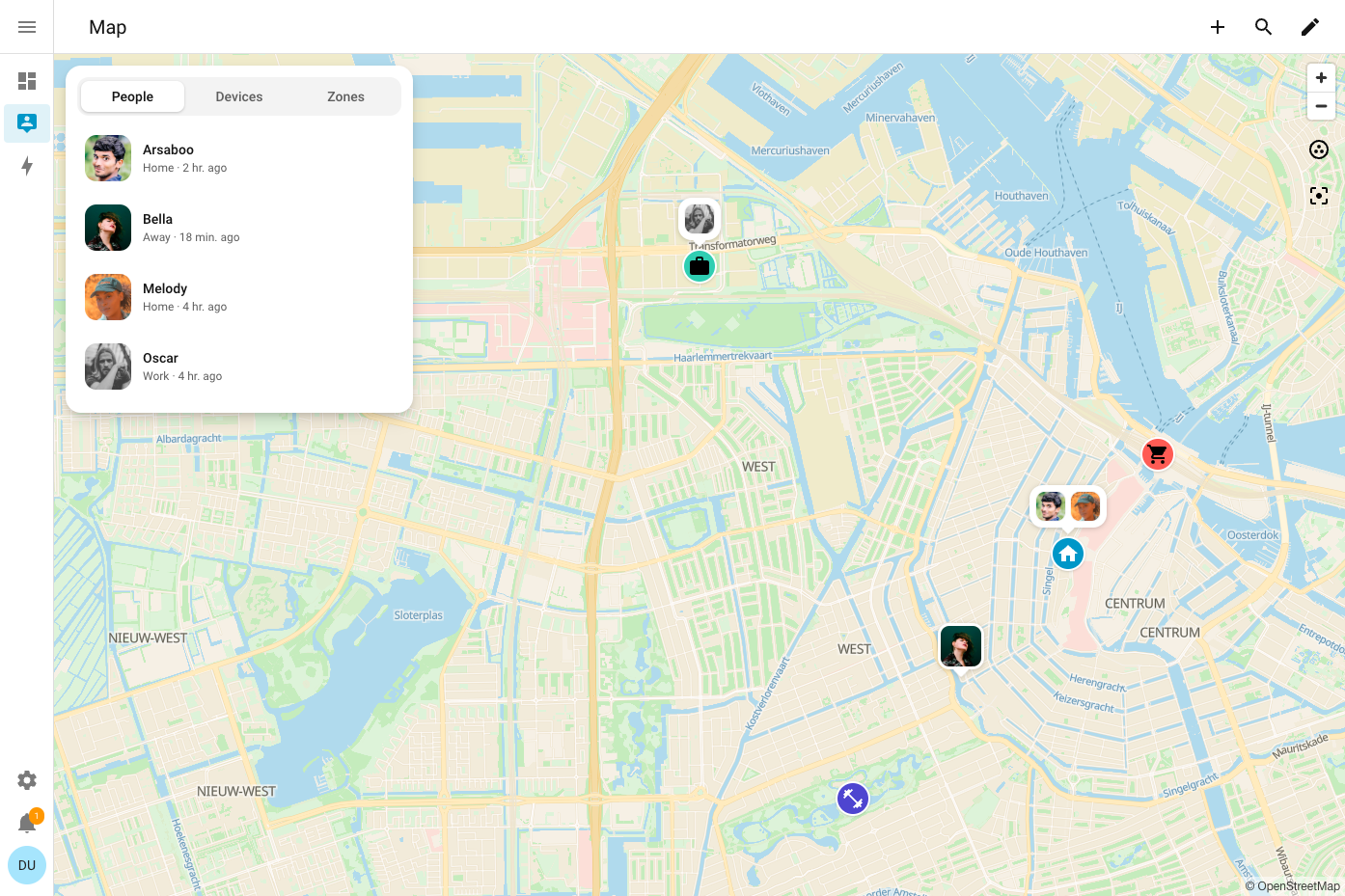Click the purple gym dumbbell zone marker
This screenshot has height=896, width=1345.
click(853, 799)
